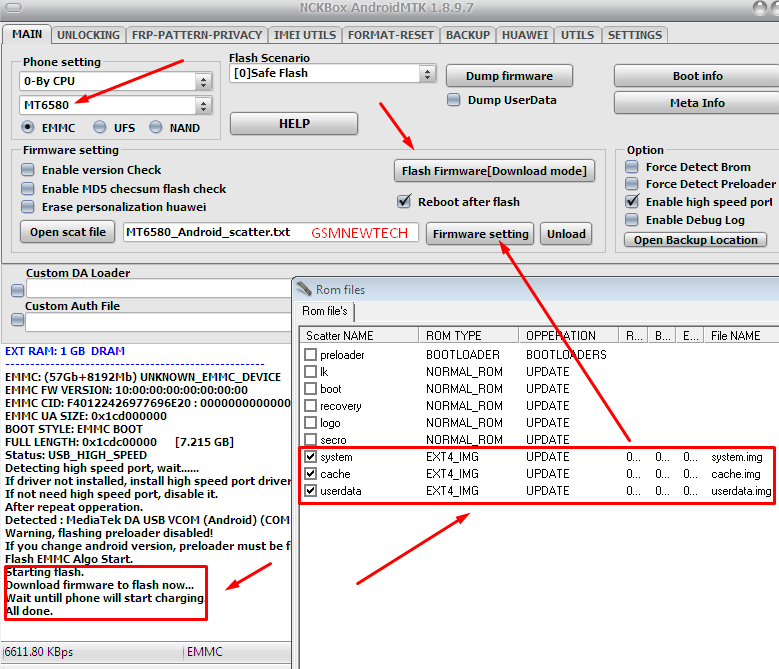779x669 pixels.
Task: Click the Boot info button
Action: [698, 76]
